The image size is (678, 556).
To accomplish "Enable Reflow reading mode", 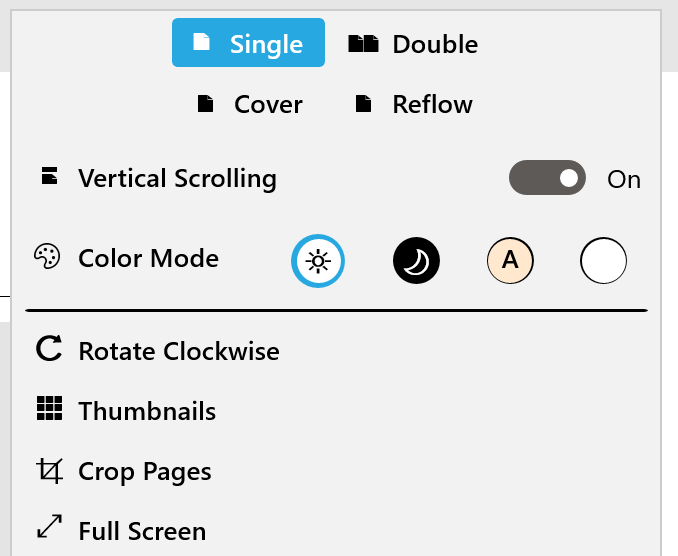I will (413, 104).
